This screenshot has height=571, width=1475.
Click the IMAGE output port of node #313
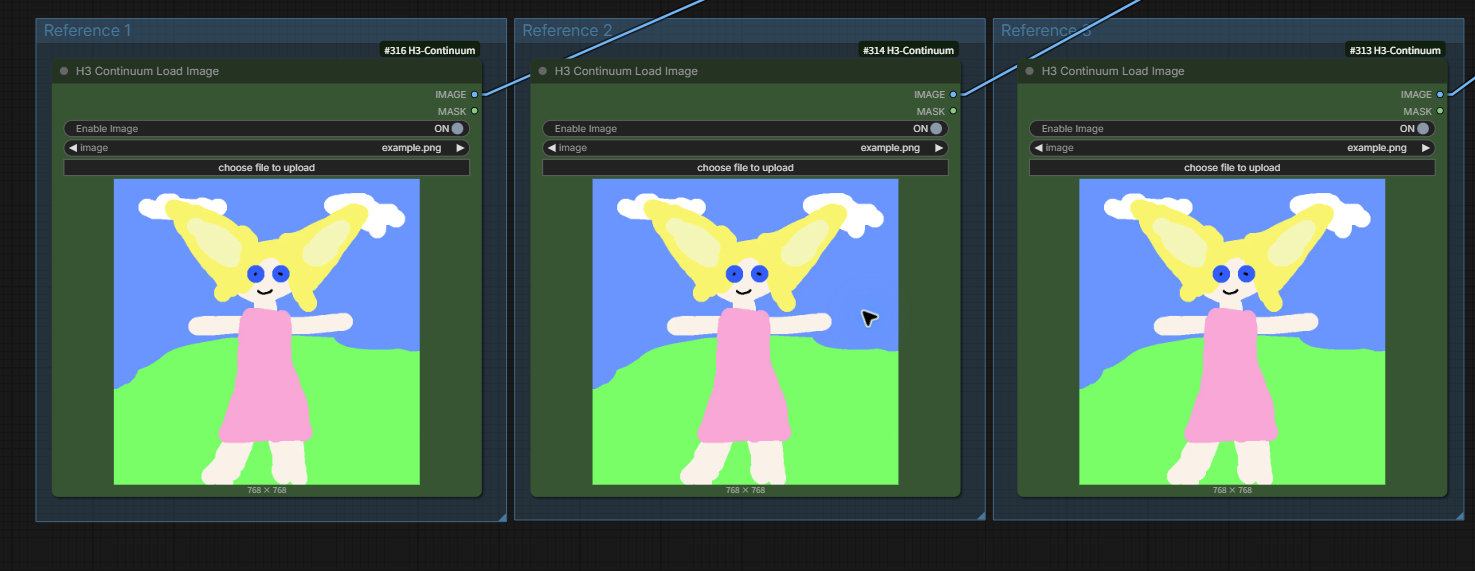[x=1440, y=94]
